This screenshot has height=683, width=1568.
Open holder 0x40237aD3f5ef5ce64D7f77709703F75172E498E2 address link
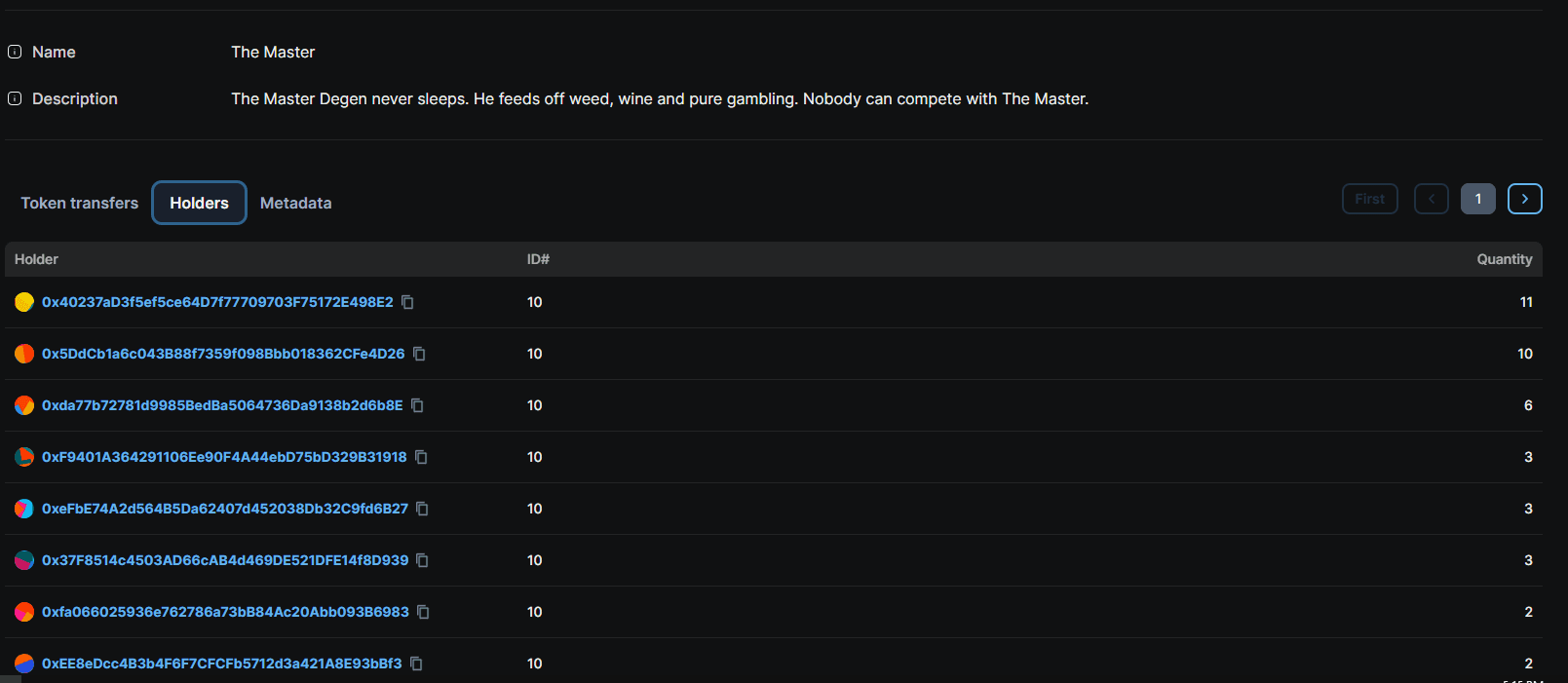coord(217,302)
